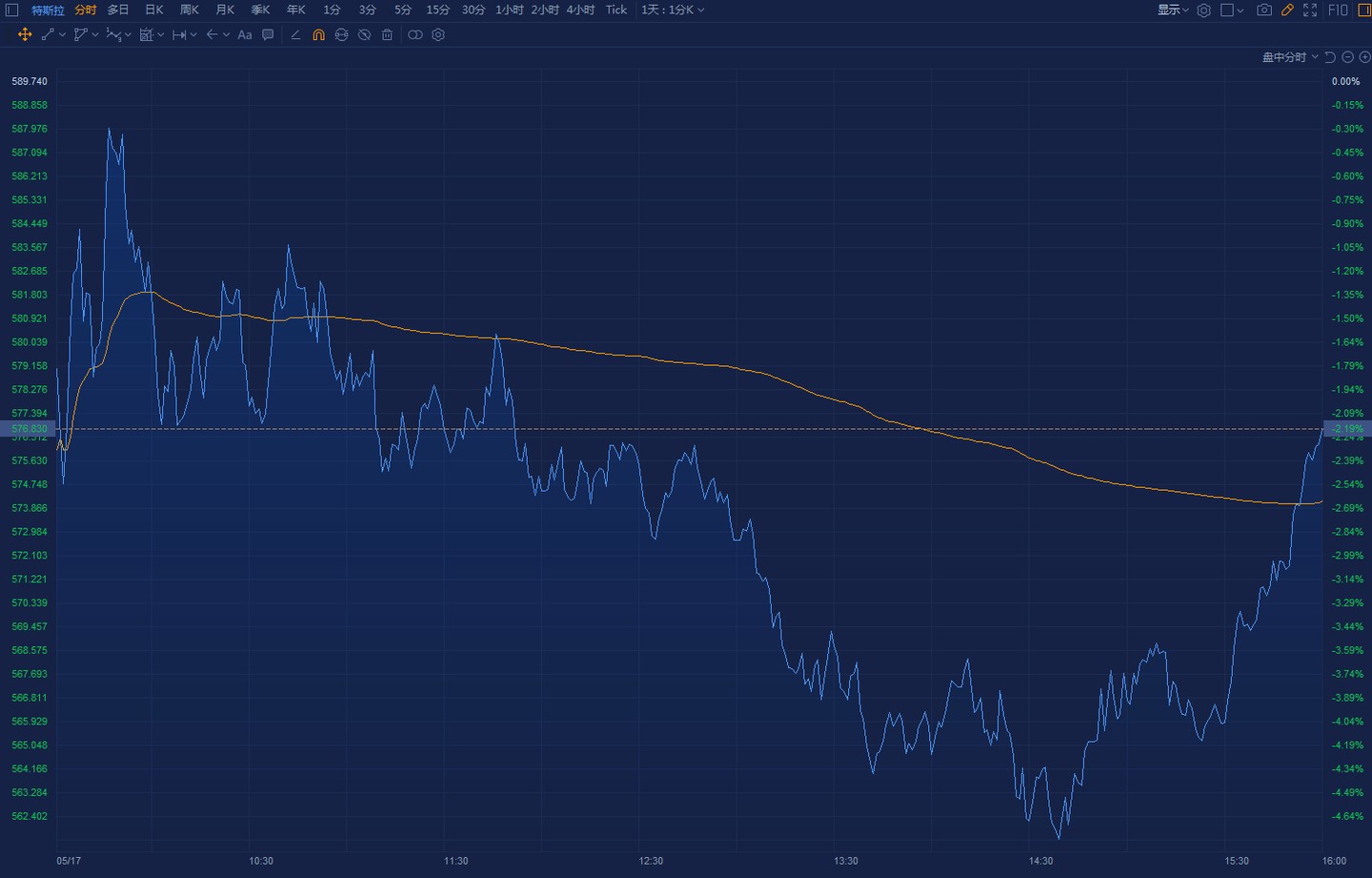Click the overlapping circles overlay icon

pos(415,34)
